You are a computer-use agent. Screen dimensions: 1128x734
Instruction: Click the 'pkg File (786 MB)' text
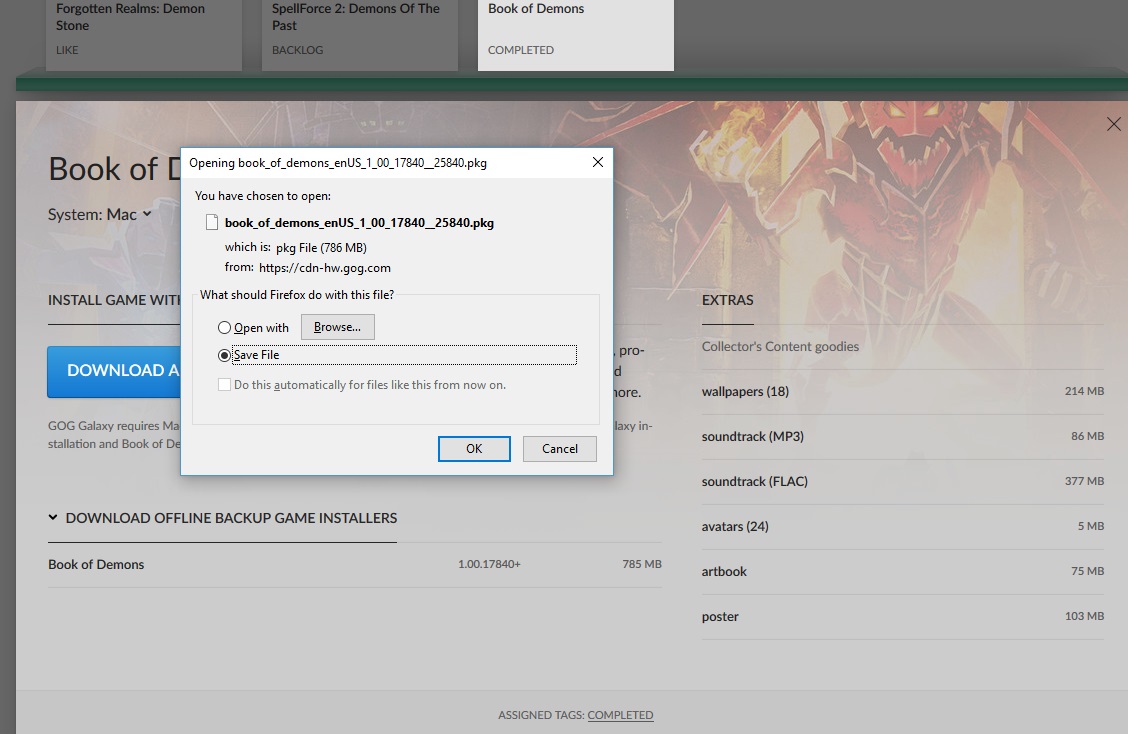321,248
